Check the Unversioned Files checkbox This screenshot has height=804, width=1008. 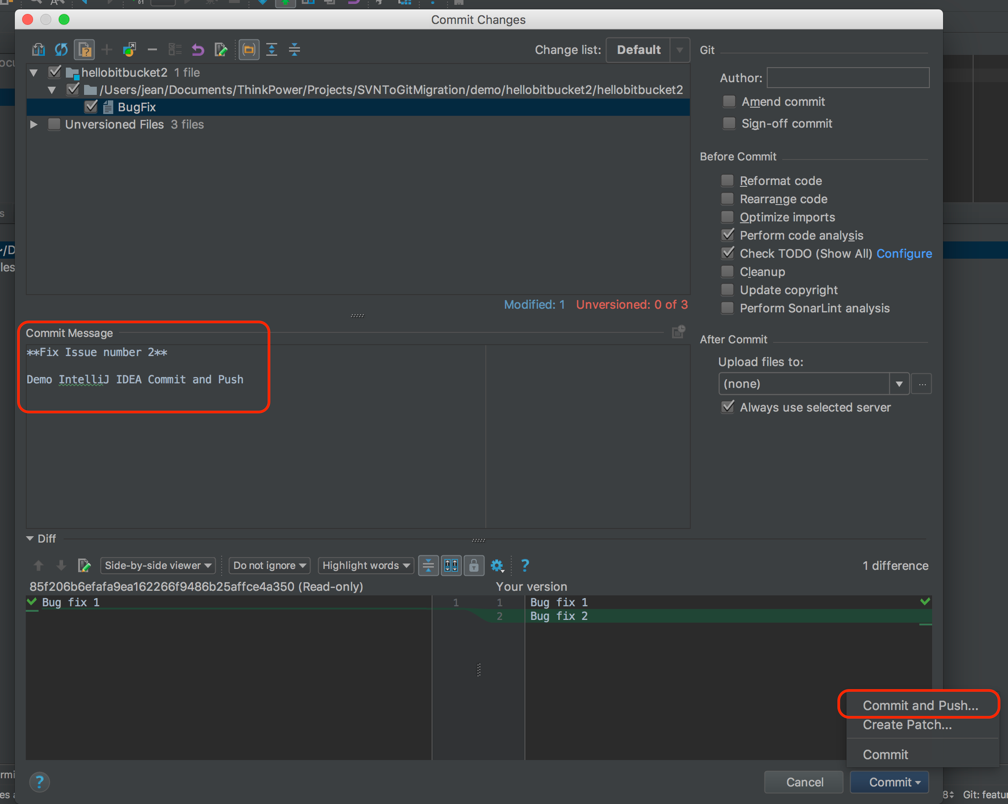click(x=55, y=124)
